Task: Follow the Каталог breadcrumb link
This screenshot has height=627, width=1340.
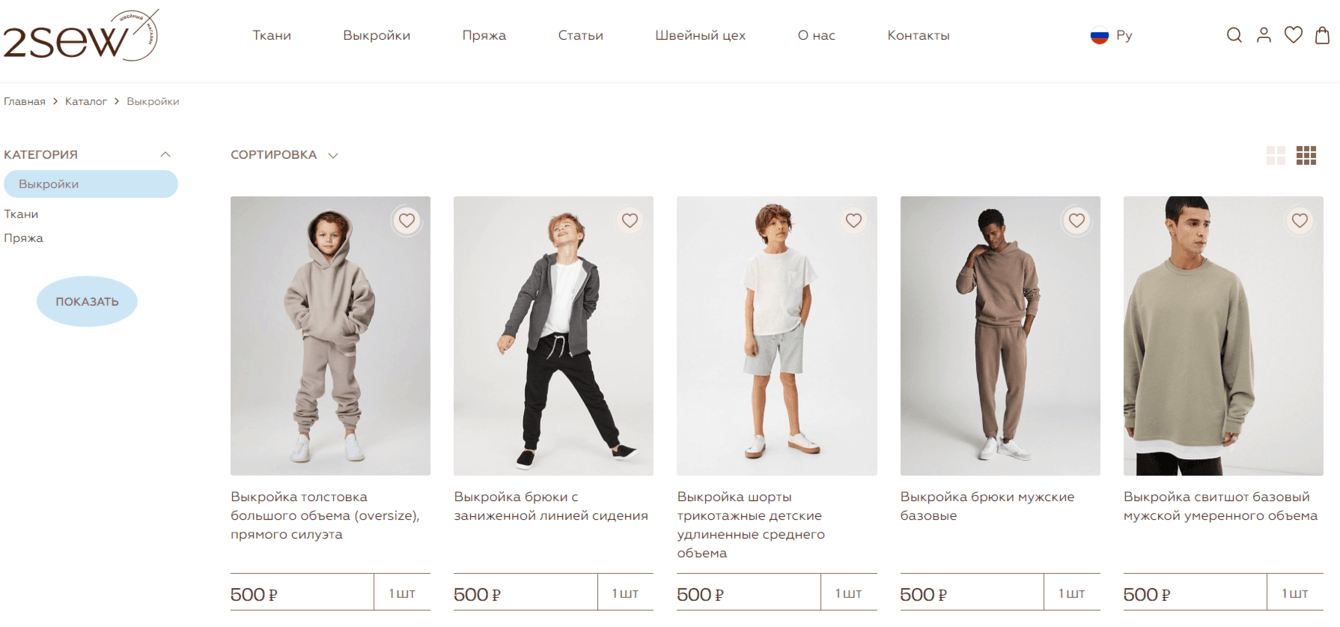Action: (86, 102)
